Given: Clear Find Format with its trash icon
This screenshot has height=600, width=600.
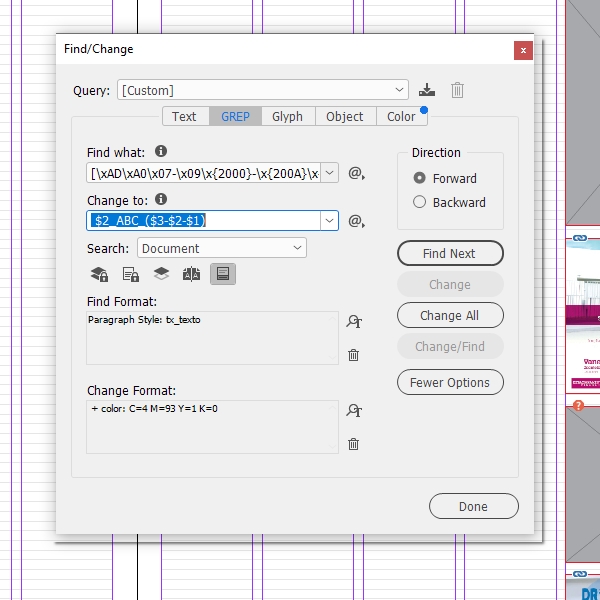Looking at the screenshot, I should pyautogui.click(x=353, y=355).
